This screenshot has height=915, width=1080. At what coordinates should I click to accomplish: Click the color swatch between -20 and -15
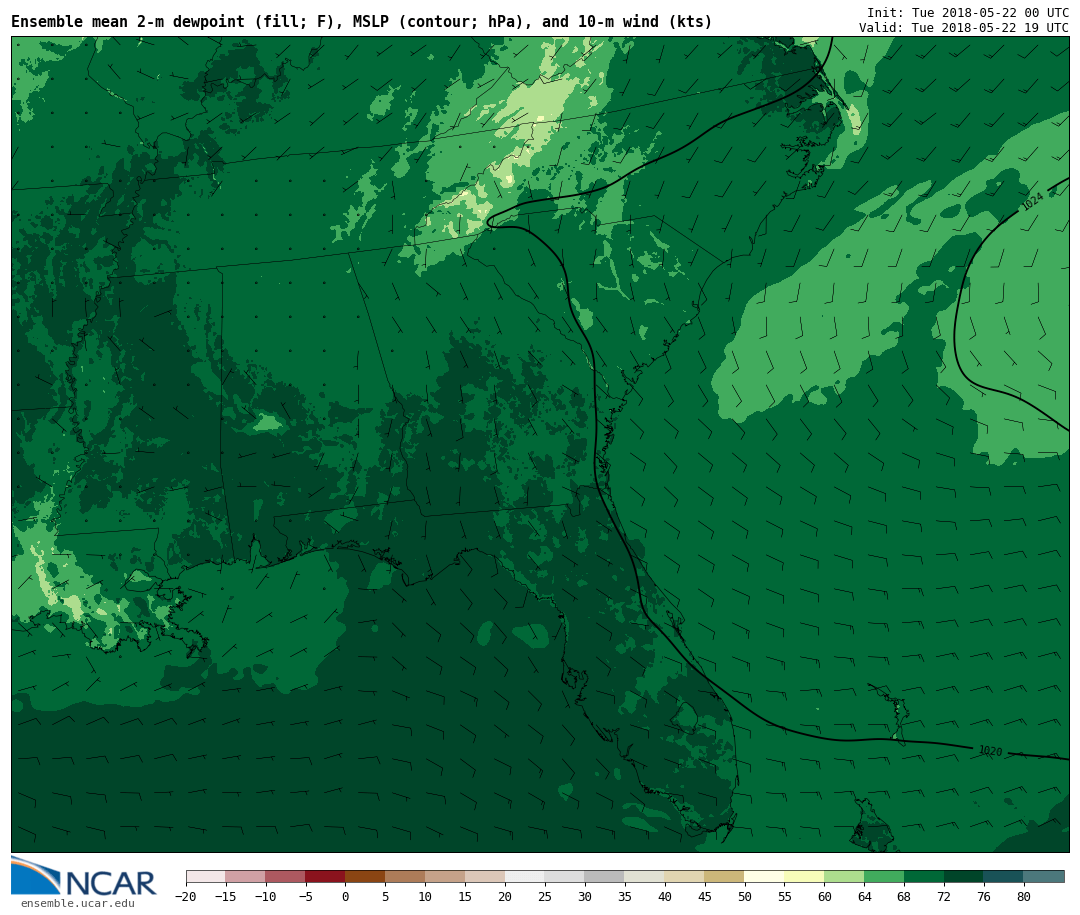206,876
